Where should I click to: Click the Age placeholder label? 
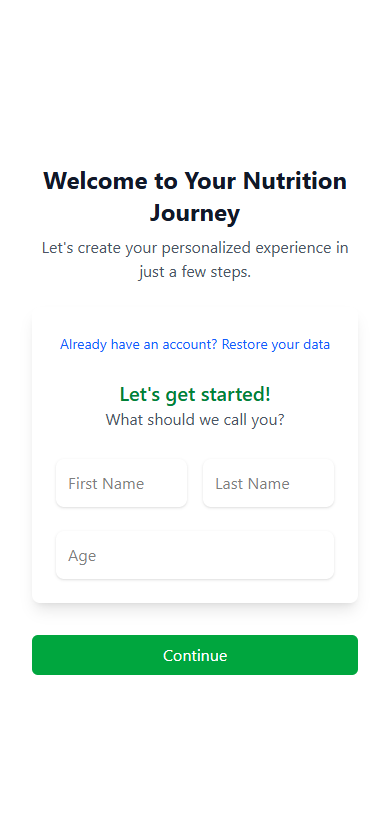click(x=82, y=556)
